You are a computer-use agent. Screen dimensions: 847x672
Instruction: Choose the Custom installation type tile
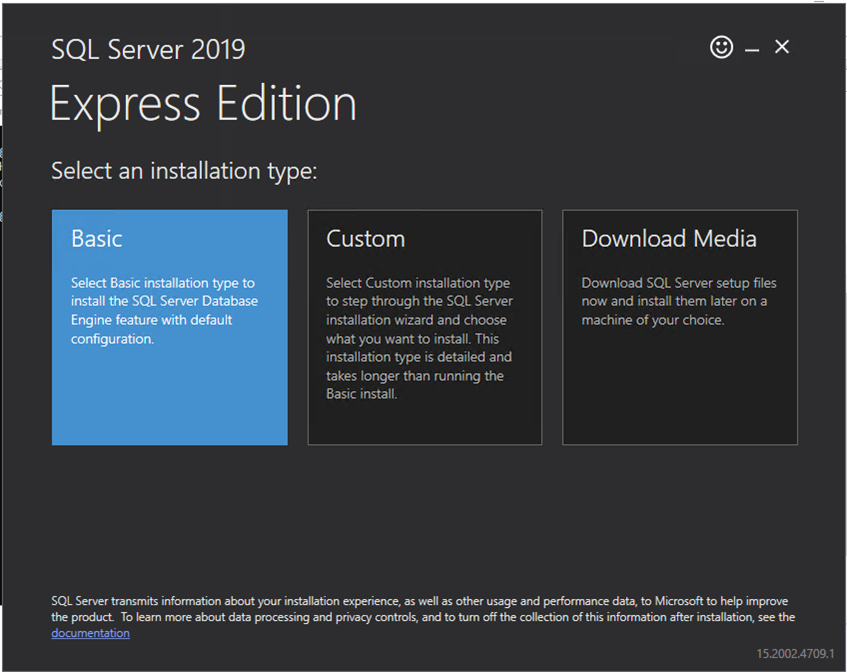[x=425, y=327]
